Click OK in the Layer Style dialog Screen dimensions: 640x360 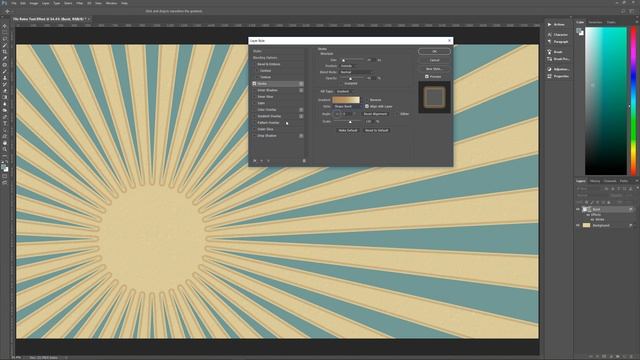(x=434, y=51)
